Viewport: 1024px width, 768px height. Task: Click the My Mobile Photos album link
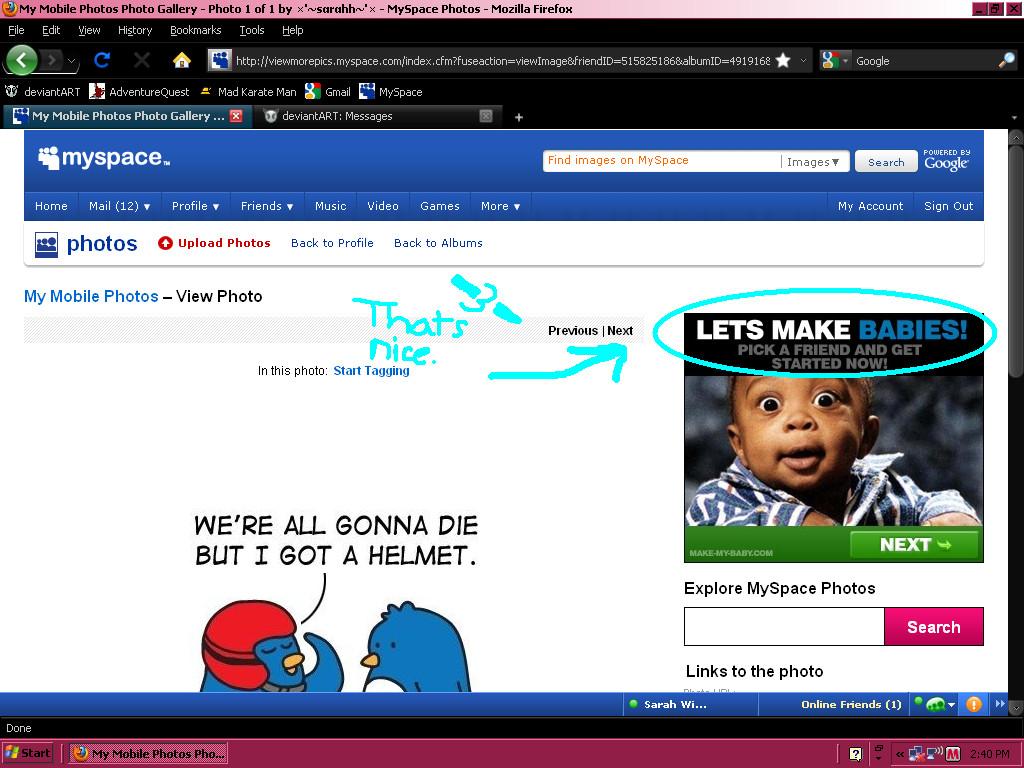[91, 296]
